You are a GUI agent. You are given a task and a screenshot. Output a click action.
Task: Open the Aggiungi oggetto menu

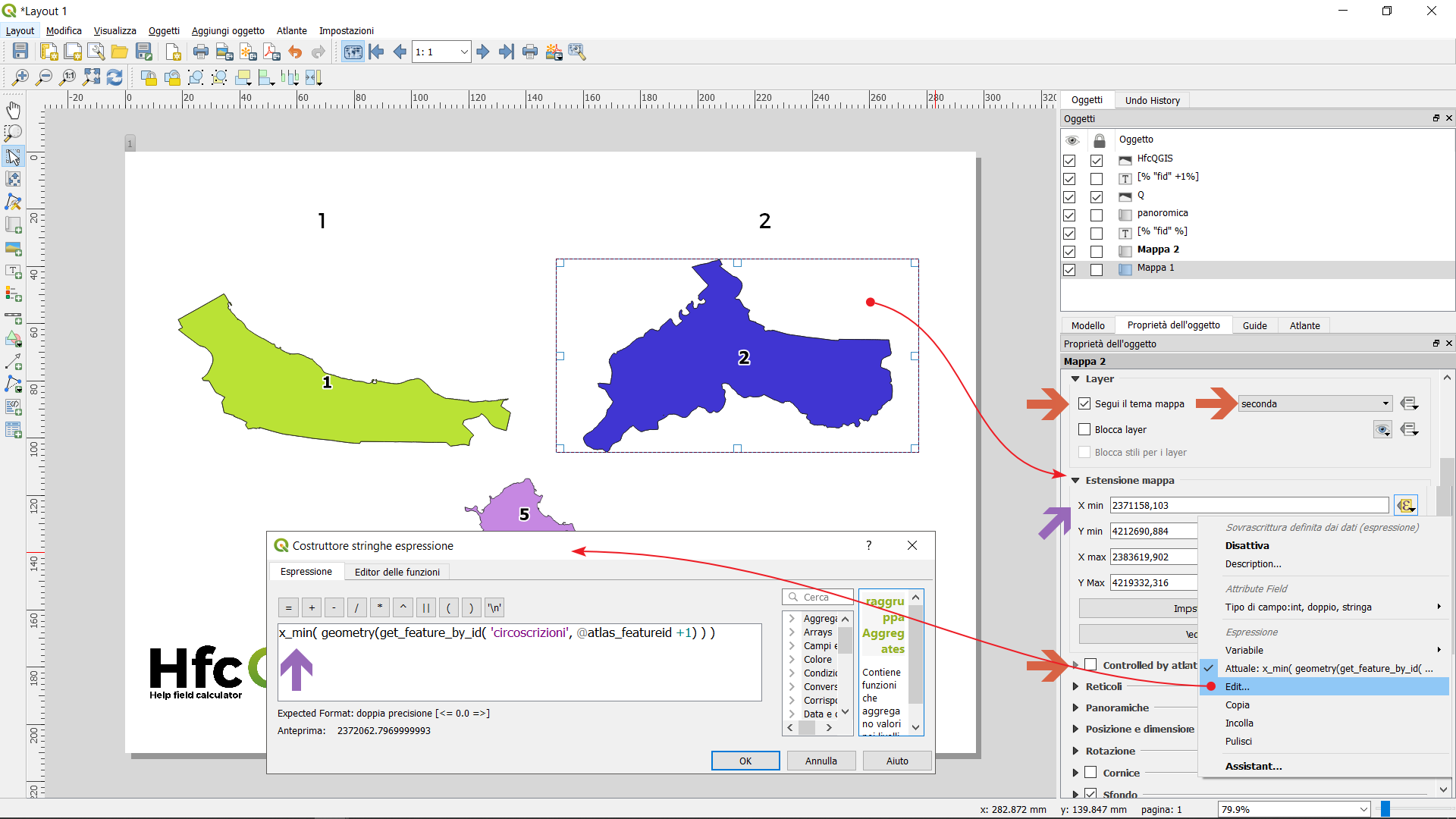click(x=227, y=31)
